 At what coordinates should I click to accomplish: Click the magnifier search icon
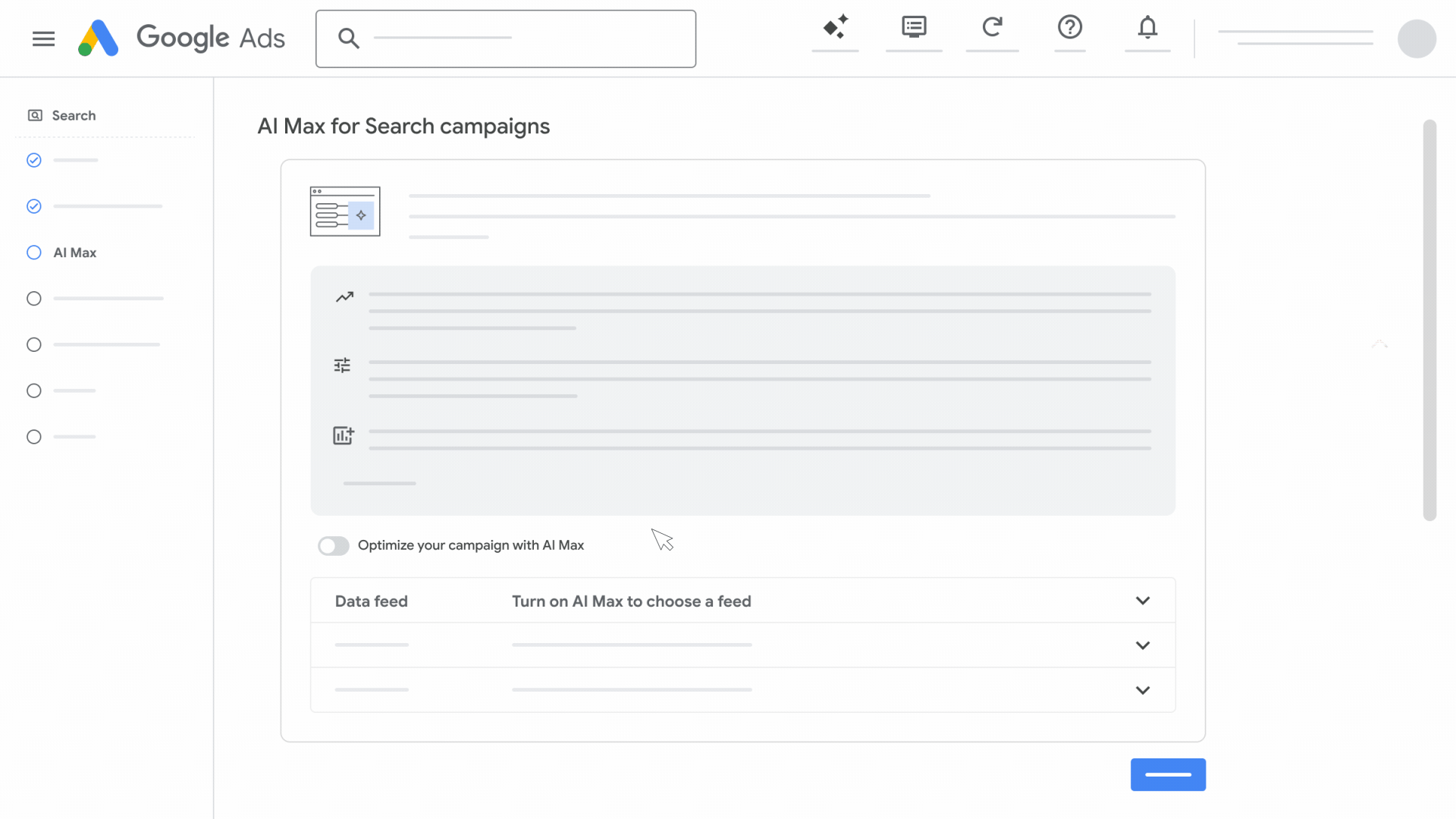[348, 38]
